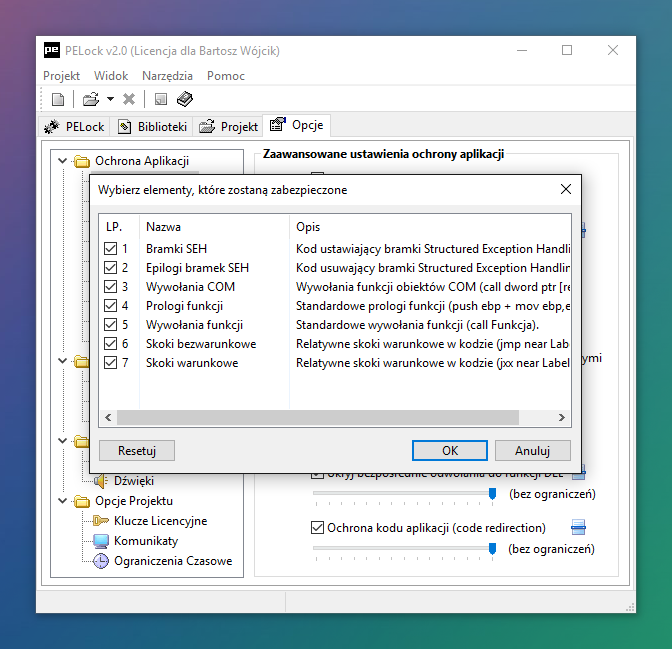Click slider handle above code redirection option

[x=492, y=494]
